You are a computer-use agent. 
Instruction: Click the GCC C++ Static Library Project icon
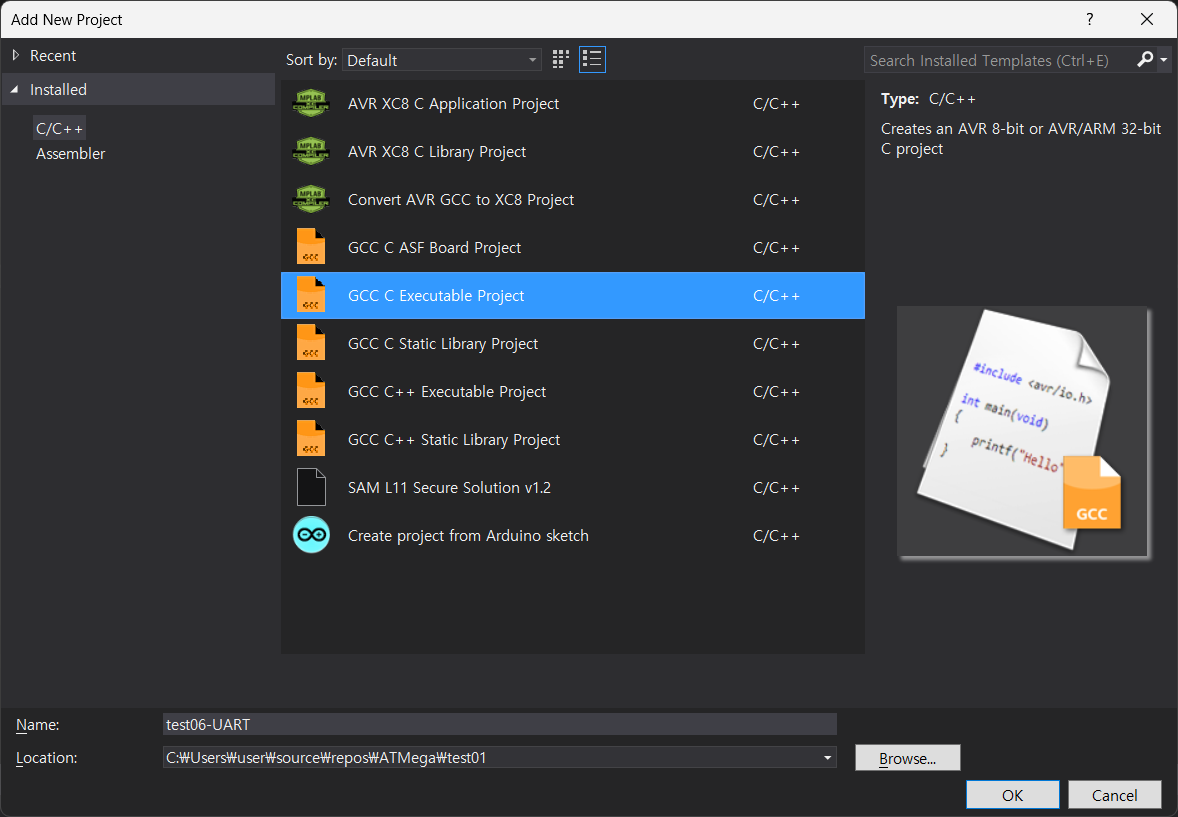click(311, 440)
